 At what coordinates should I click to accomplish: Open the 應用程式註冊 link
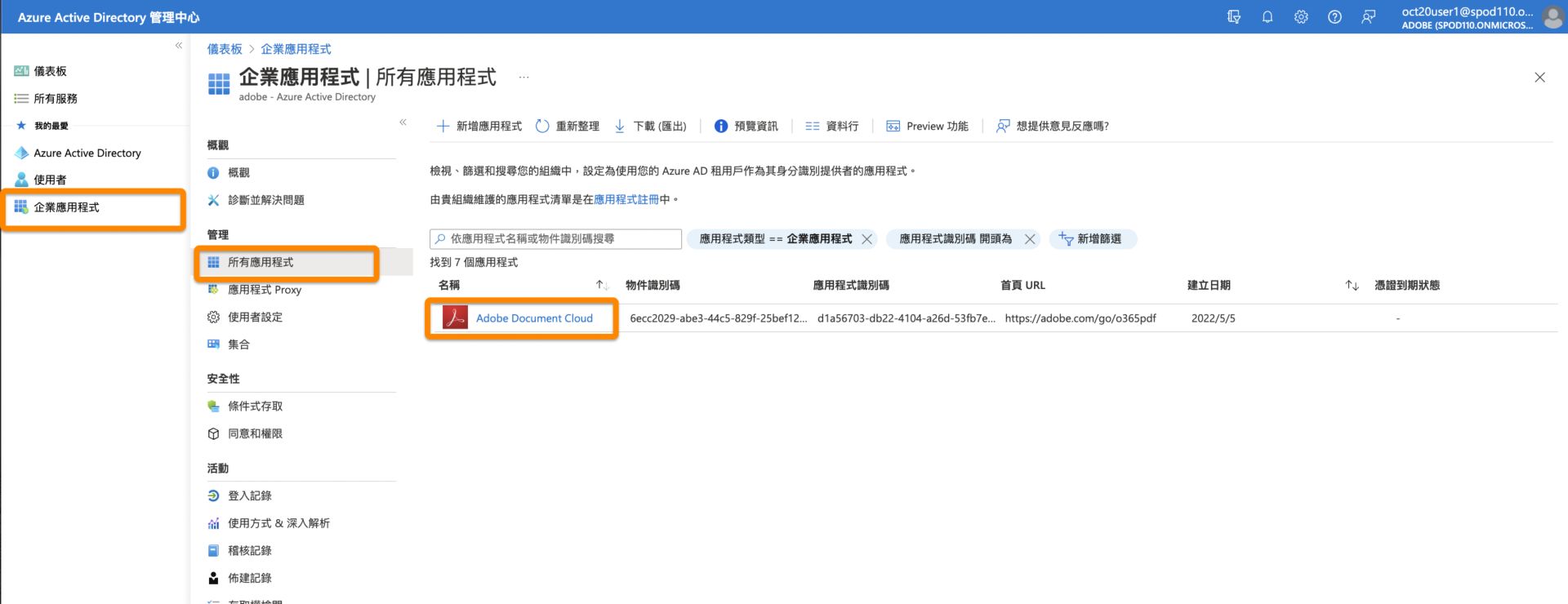[x=626, y=199]
